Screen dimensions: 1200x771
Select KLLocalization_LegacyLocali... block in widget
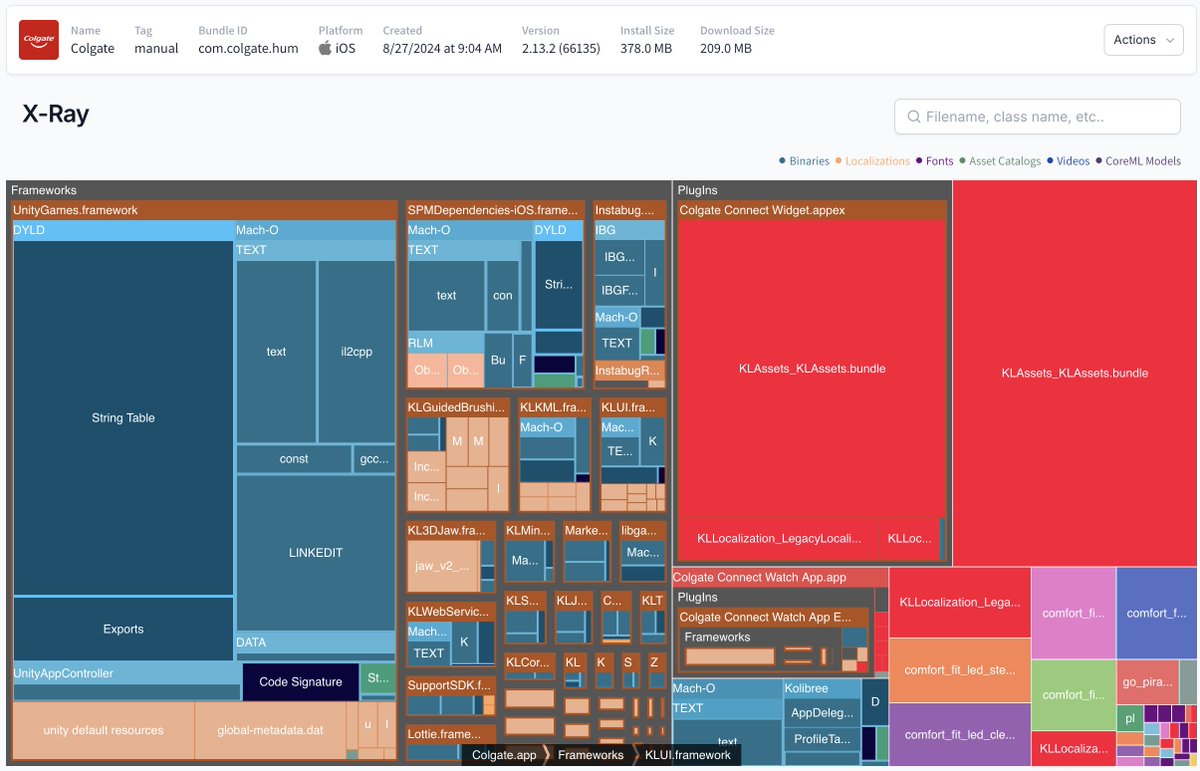tap(779, 539)
